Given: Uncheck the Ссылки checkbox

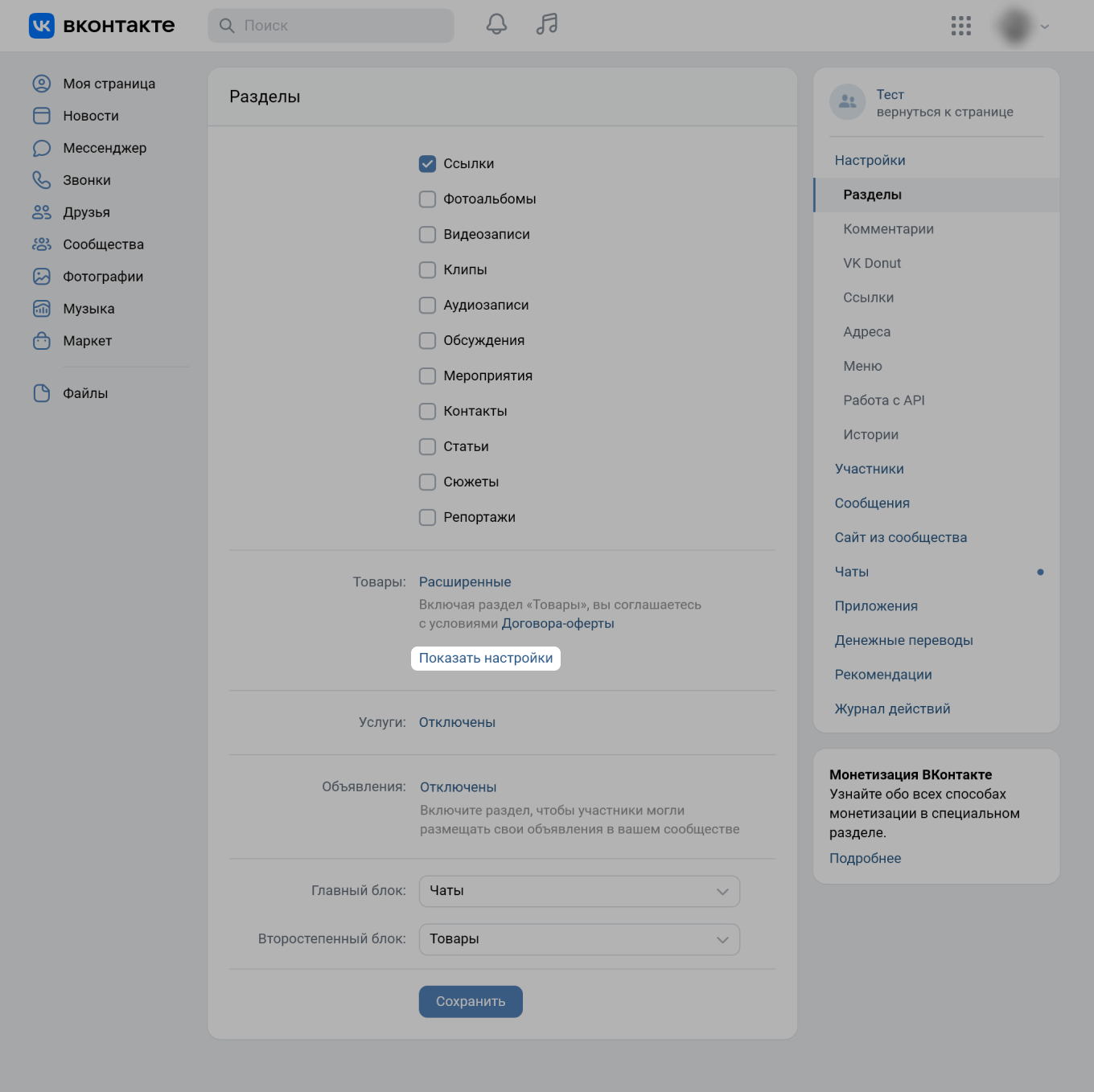Looking at the screenshot, I should (x=427, y=164).
